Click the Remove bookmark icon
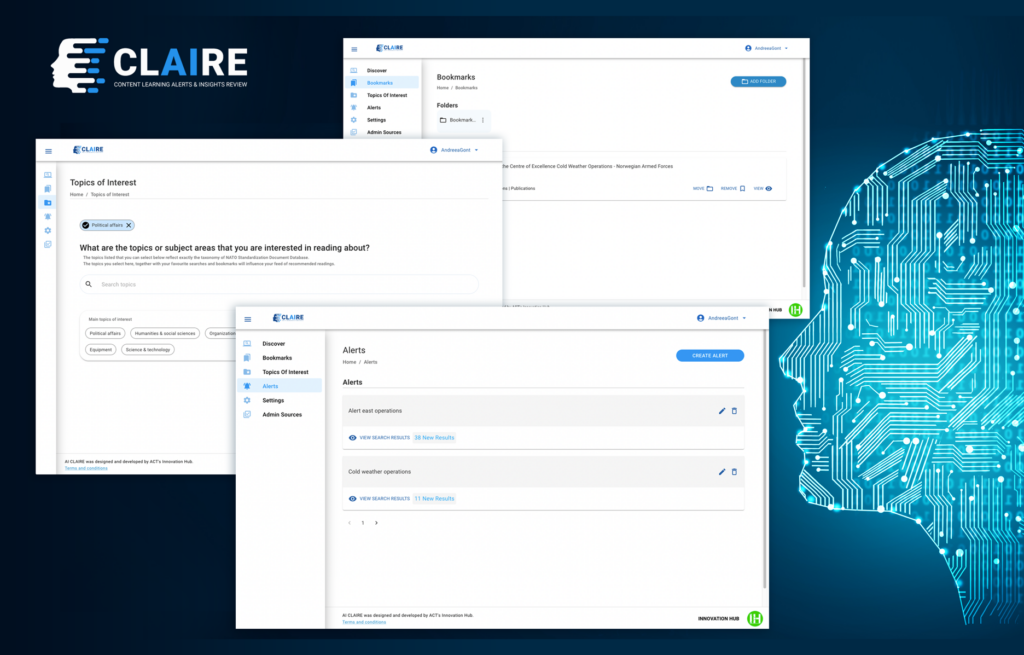 point(742,188)
